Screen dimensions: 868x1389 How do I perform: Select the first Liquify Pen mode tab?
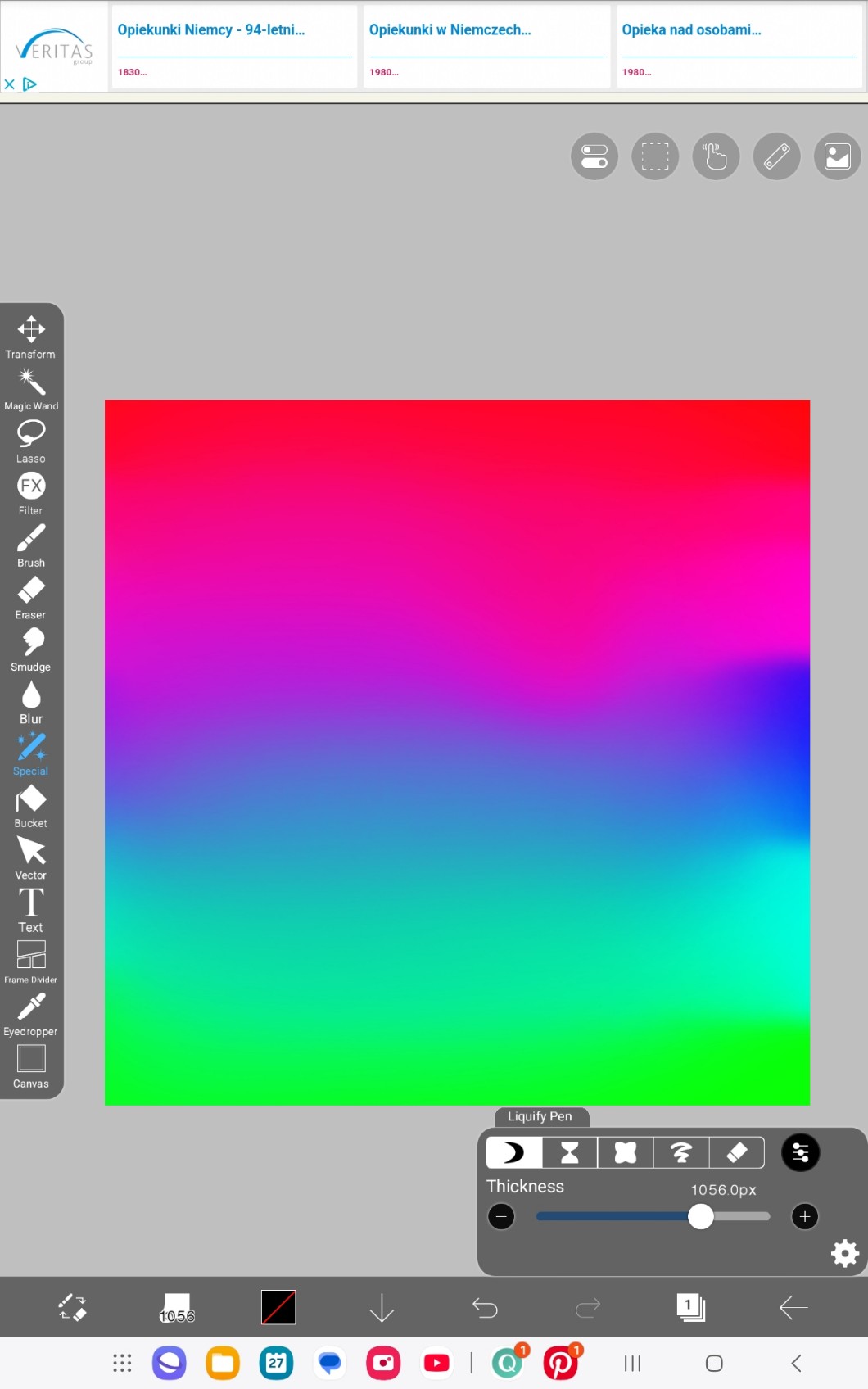pos(514,1153)
